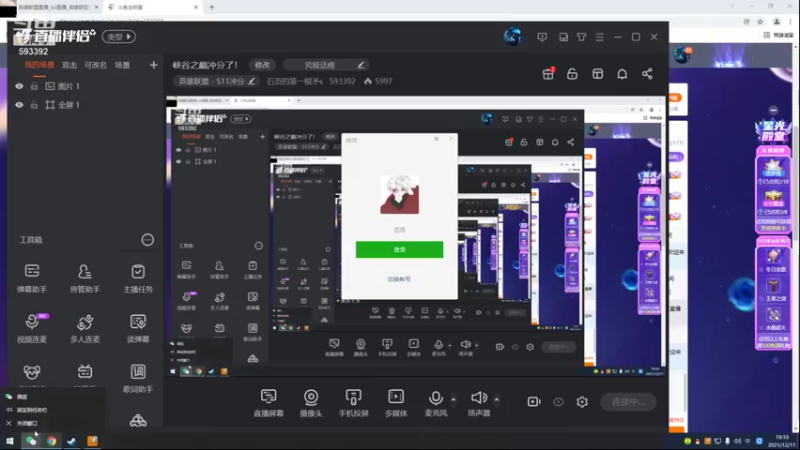Open 读弹幕 tool

[x=138, y=328]
